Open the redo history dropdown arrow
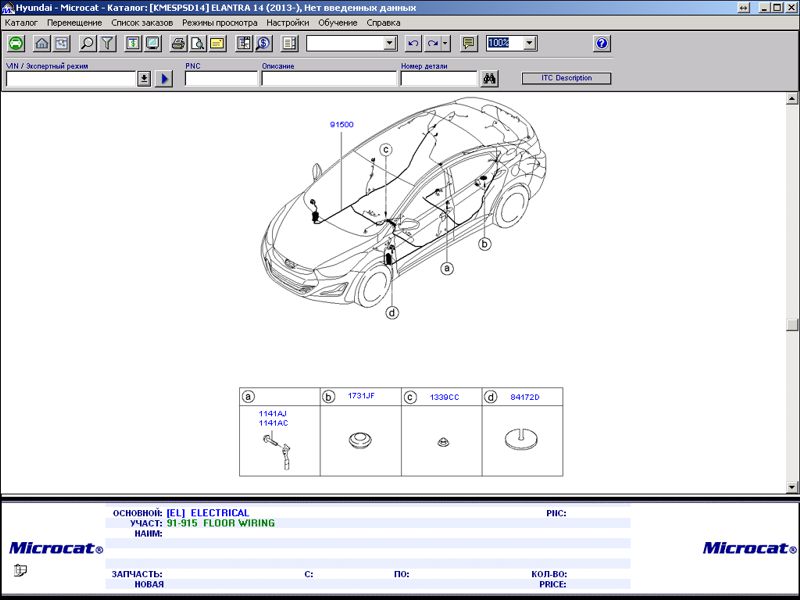This screenshot has height=600, width=800. pyautogui.click(x=445, y=43)
